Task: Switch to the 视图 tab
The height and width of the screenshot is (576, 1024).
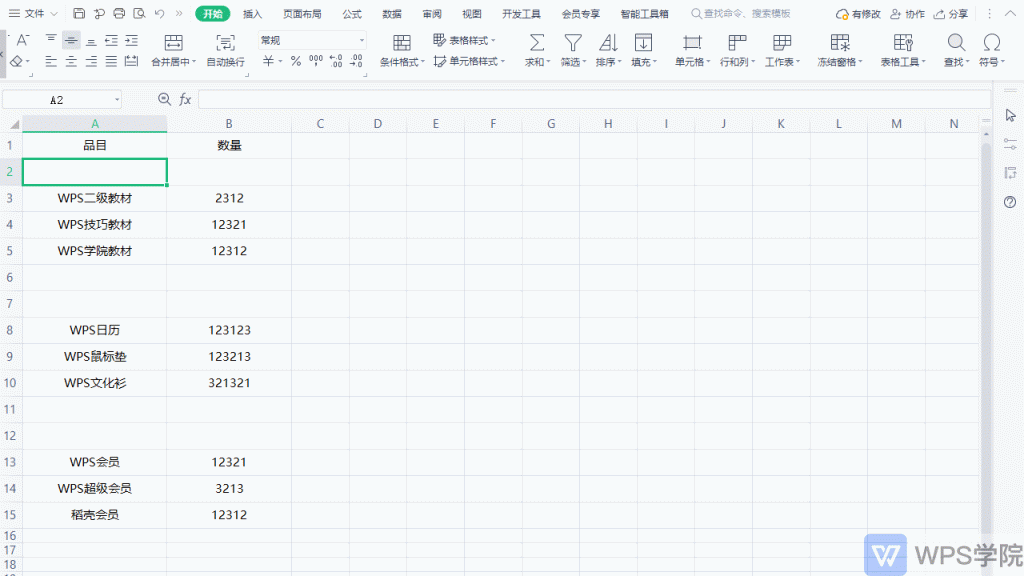Action: pyautogui.click(x=472, y=14)
